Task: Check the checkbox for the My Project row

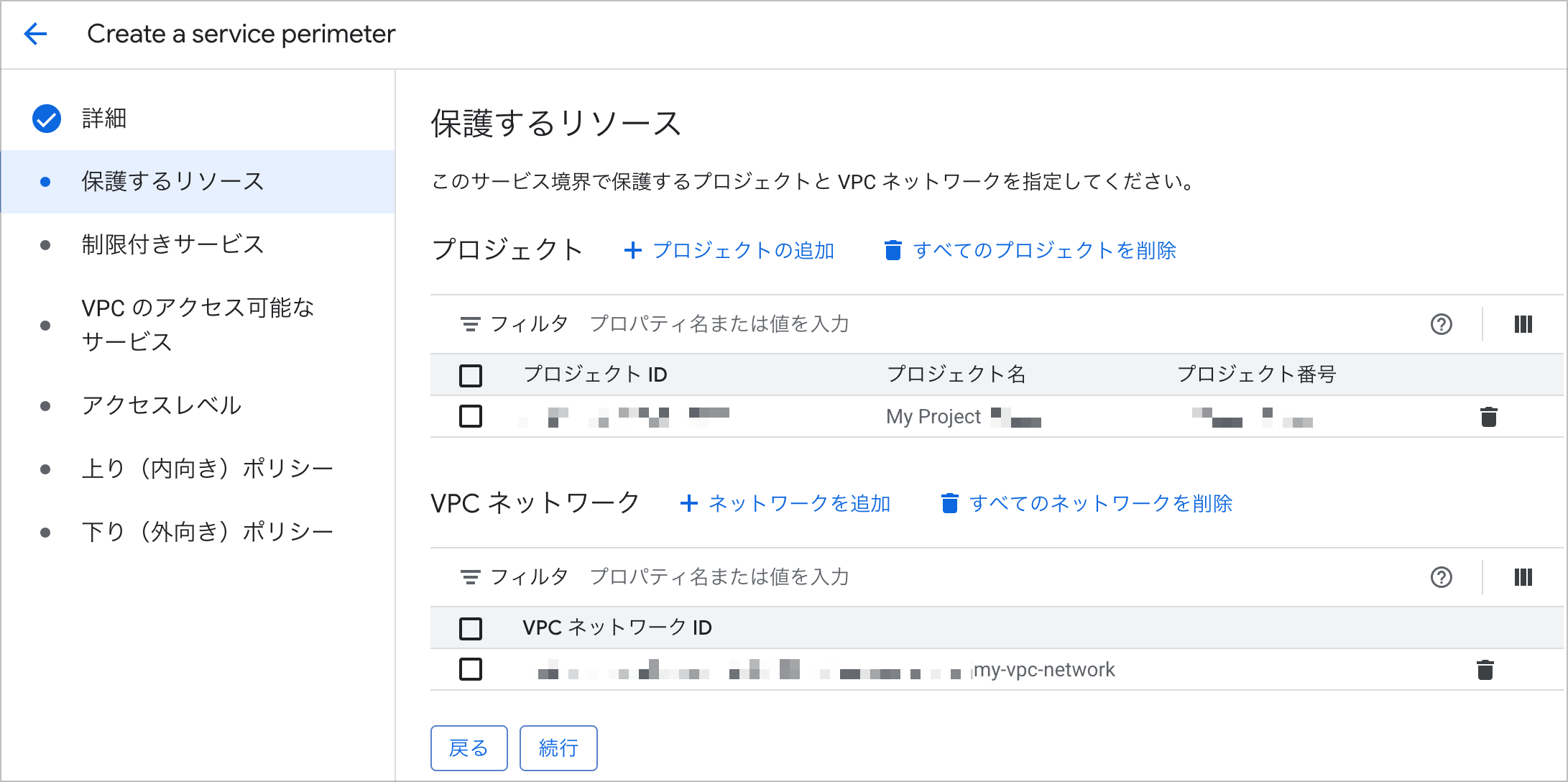Action: pyautogui.click(x=471, y=416)
